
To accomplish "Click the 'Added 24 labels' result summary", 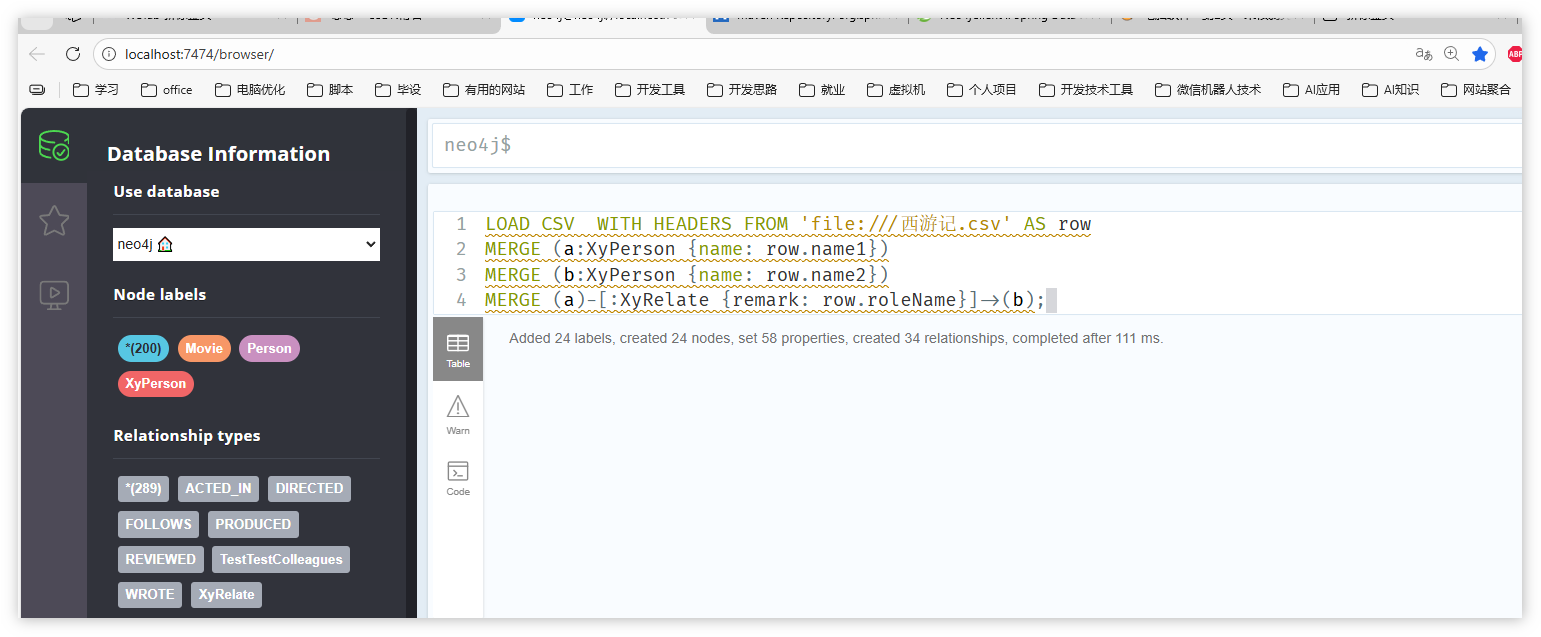I will [836, 338].
